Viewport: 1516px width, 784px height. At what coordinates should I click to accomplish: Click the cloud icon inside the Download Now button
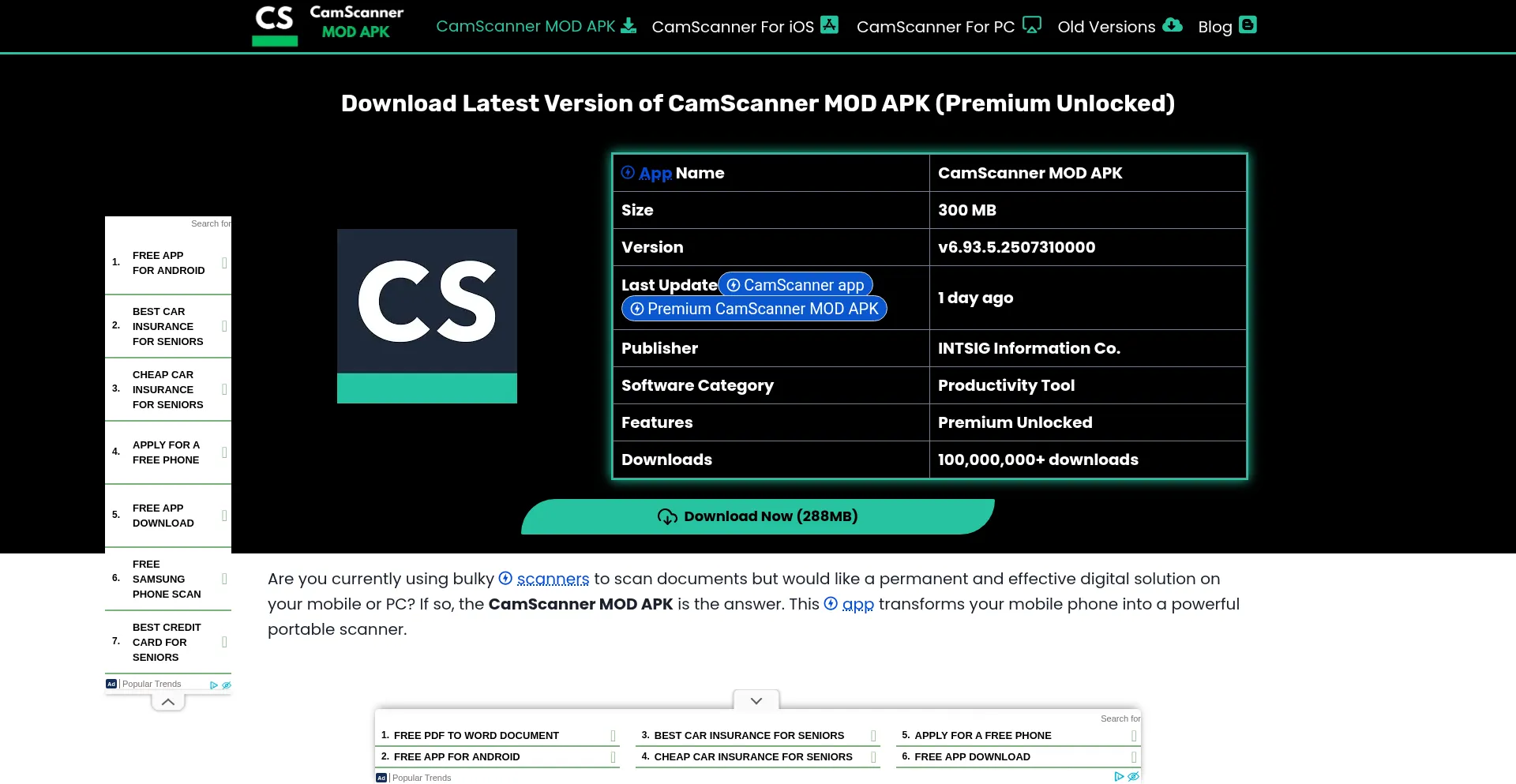click(667, 516)
